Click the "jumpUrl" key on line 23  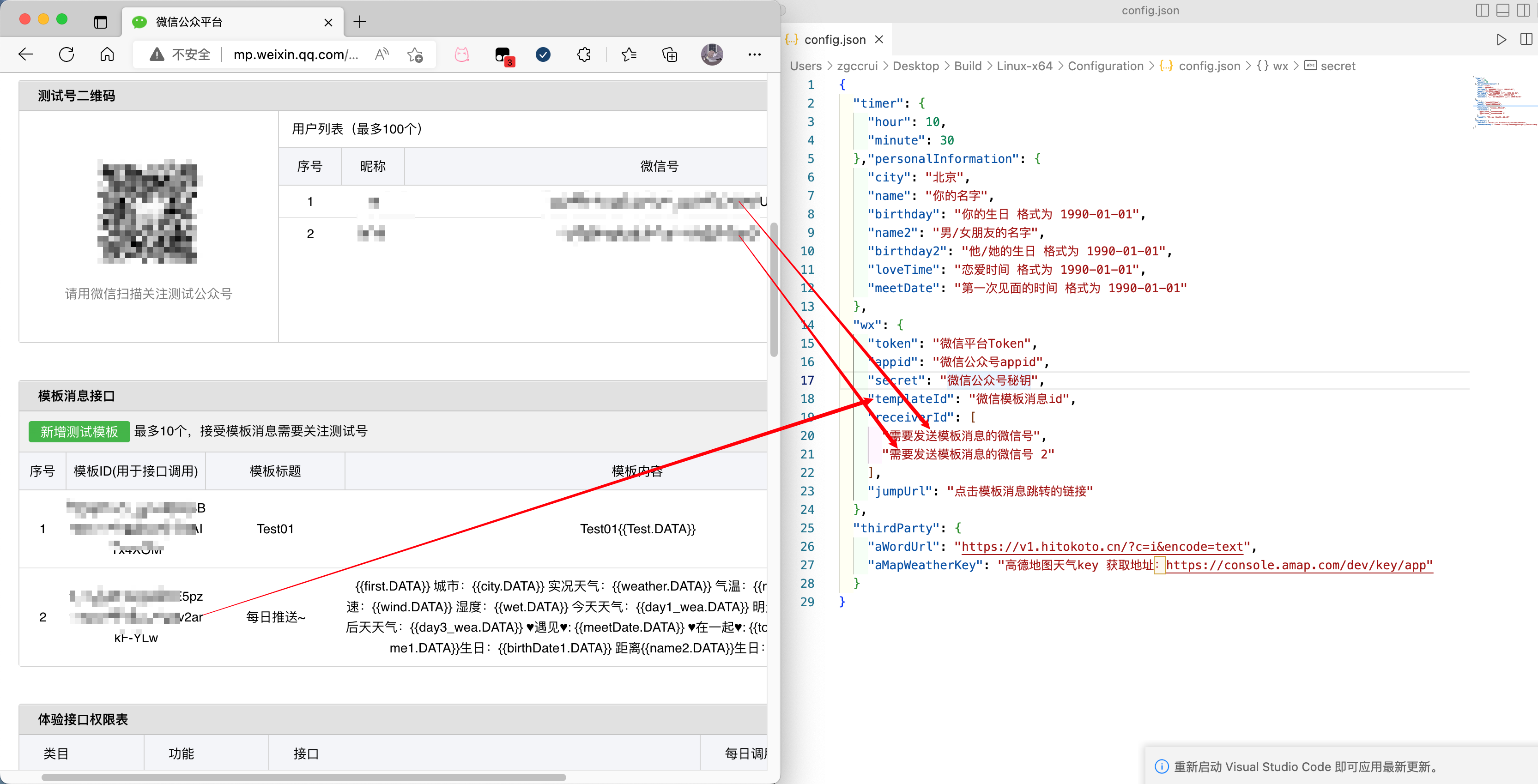(x=900, y=491)
